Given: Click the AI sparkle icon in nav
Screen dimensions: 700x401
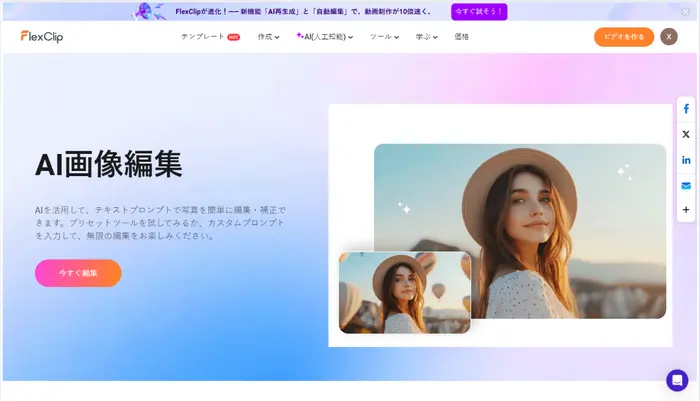Looking at the screenshot, I should [300, 35].
